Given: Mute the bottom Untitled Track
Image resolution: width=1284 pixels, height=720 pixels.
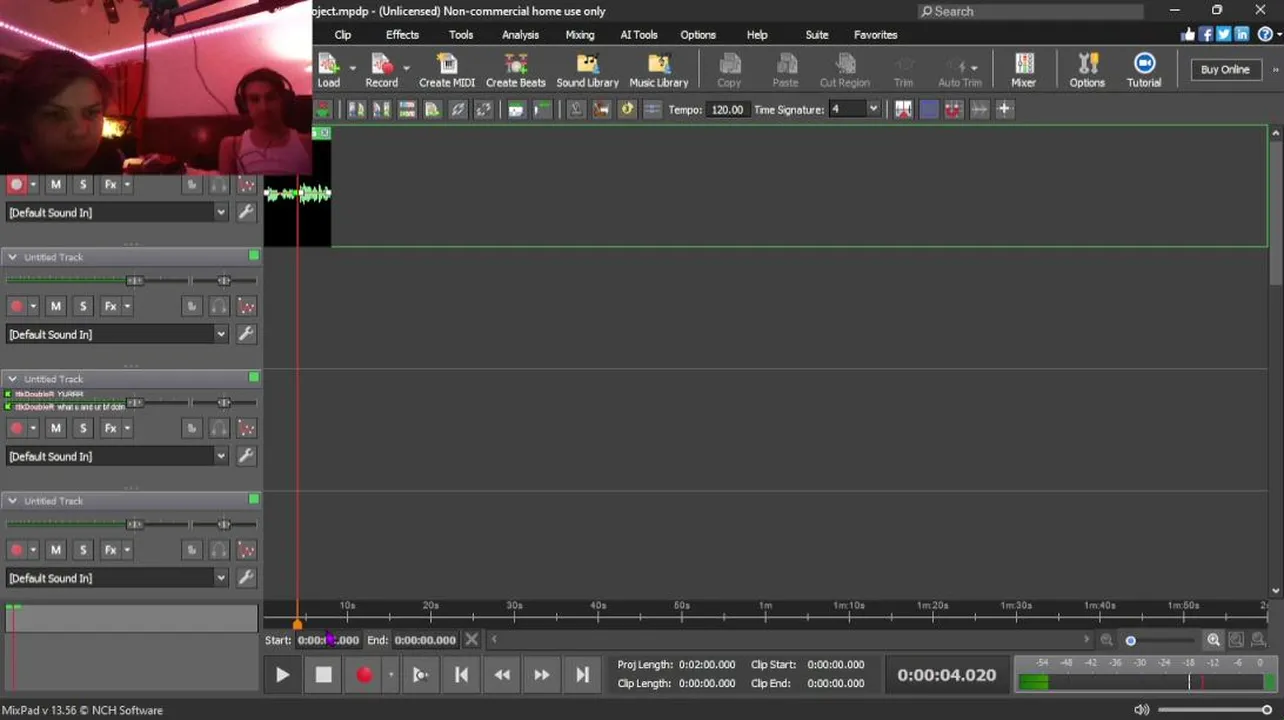Looking at the screenshot, I should click(56, 549).
